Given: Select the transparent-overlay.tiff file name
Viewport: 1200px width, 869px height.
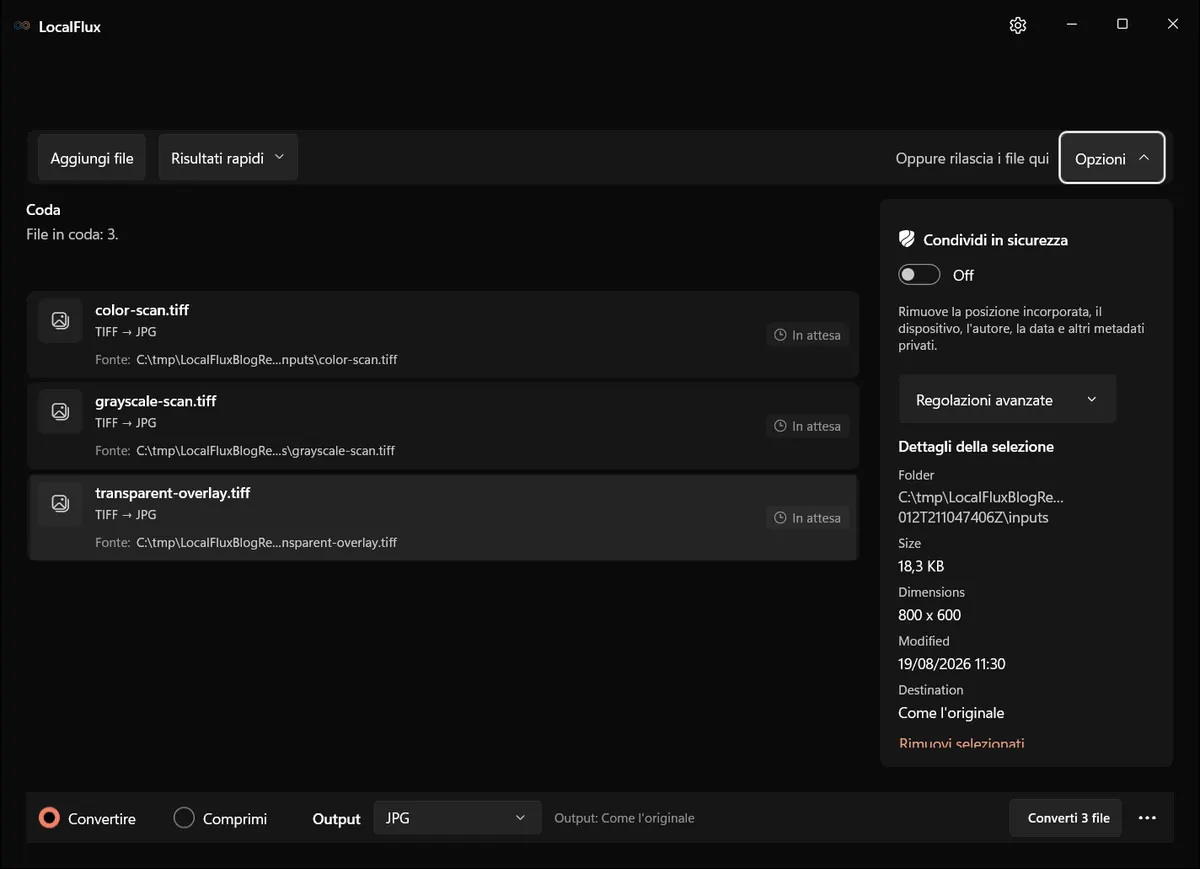Looking at the screenshot, I should pyautogui.click(x=173, y=493).
